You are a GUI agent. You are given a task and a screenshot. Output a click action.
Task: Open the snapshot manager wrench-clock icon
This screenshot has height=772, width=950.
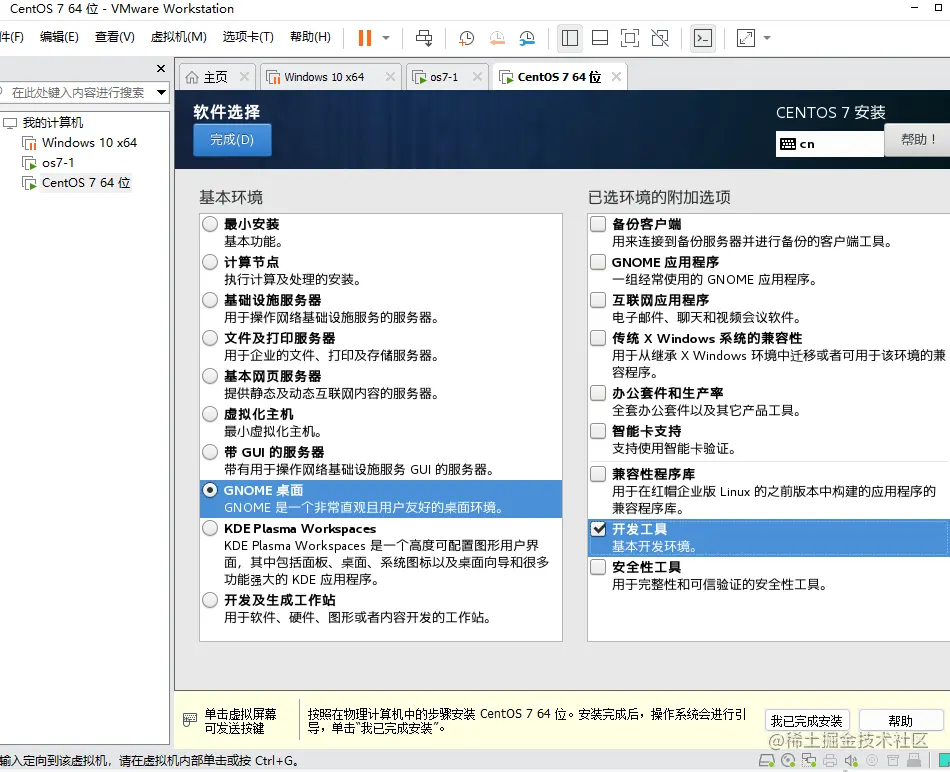click(x=528, y=38)
